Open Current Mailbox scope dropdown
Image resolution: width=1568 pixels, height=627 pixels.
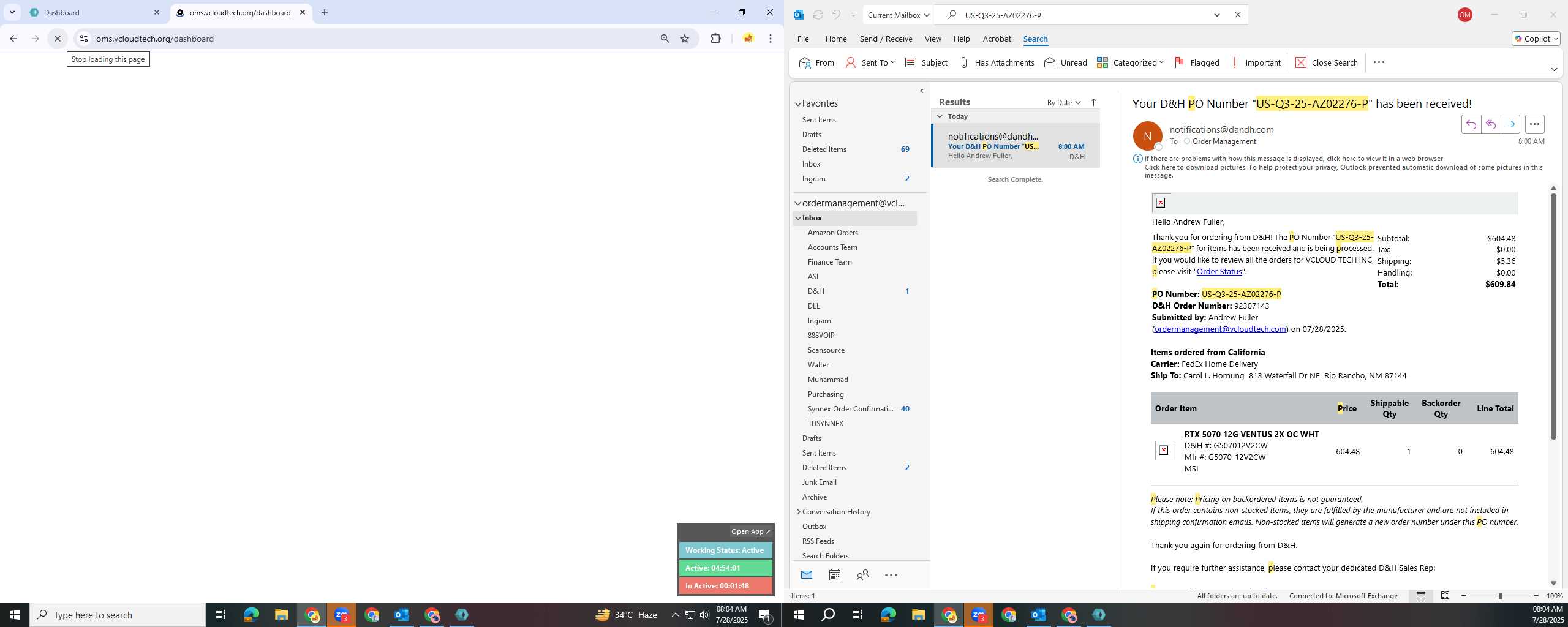(x=898, y=15)
